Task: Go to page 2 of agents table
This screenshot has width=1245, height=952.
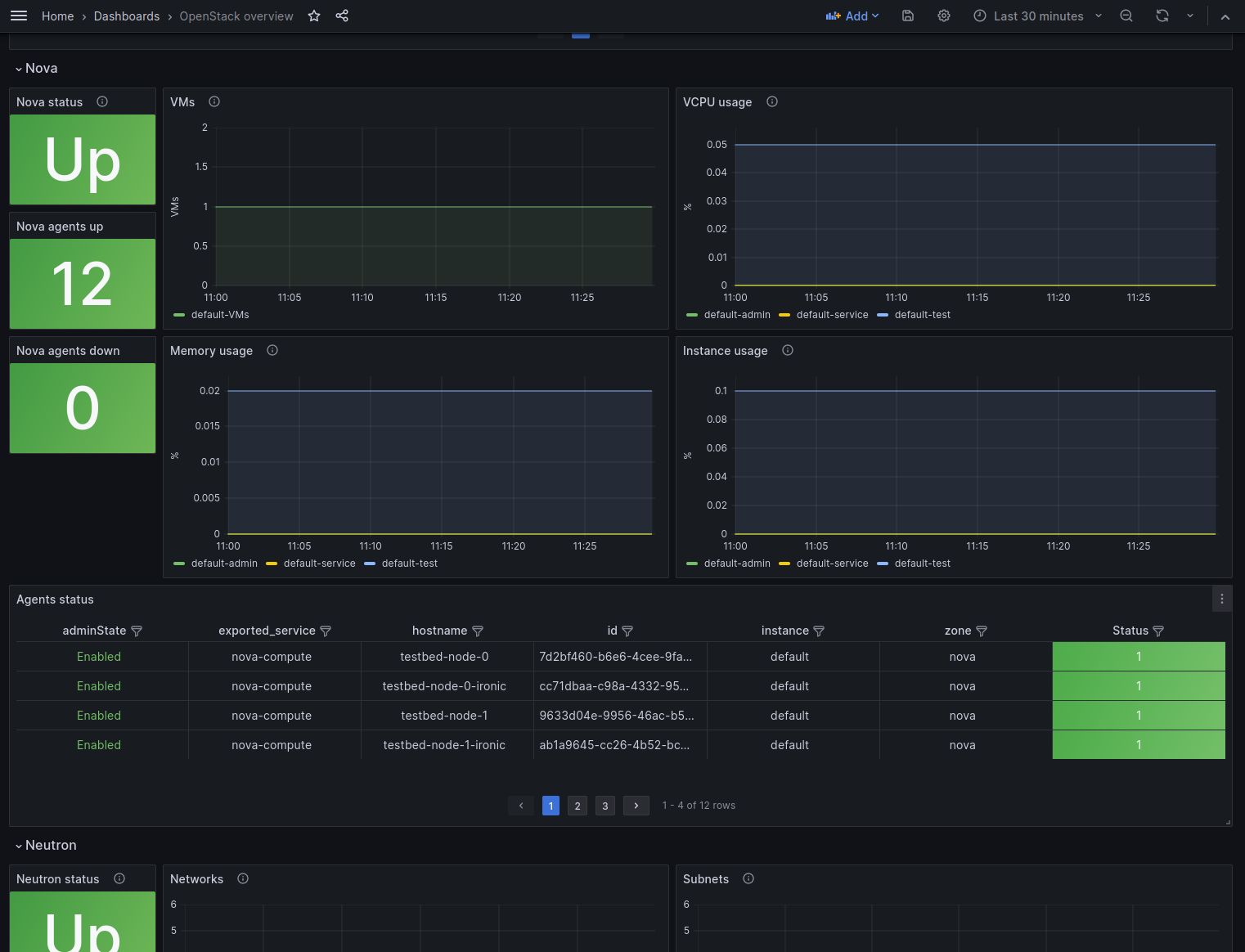Action: (578, 806)
